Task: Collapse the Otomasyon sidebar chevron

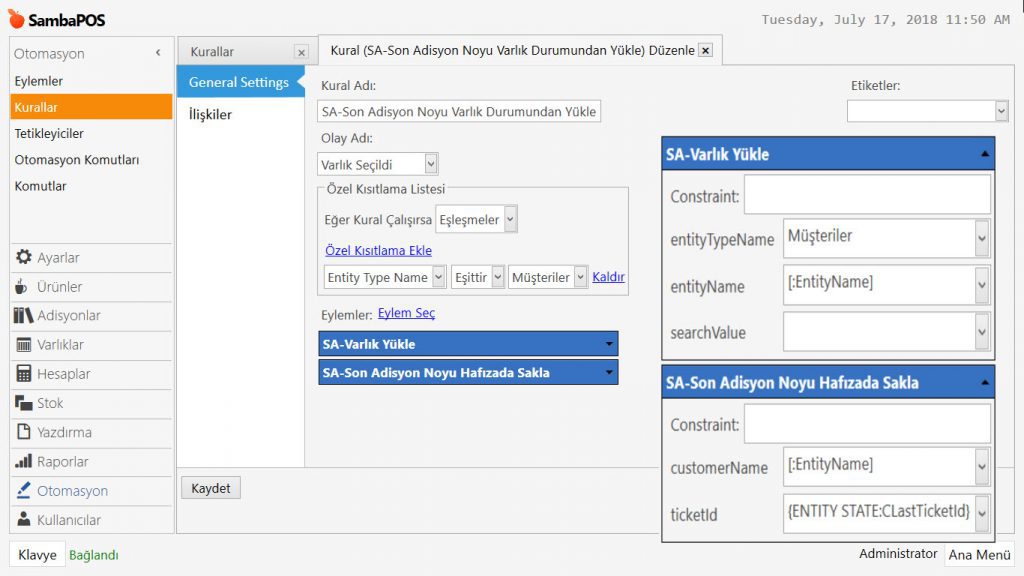Action: [158, 53]
